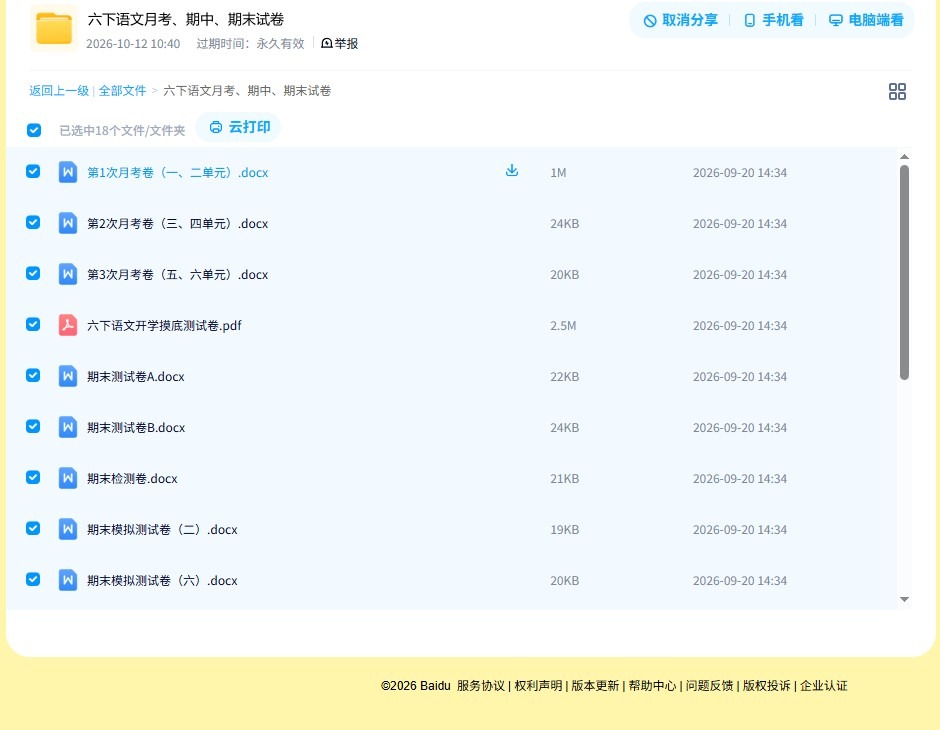
Task: Click 云打印 cloud print button
Action: point(239,127)
